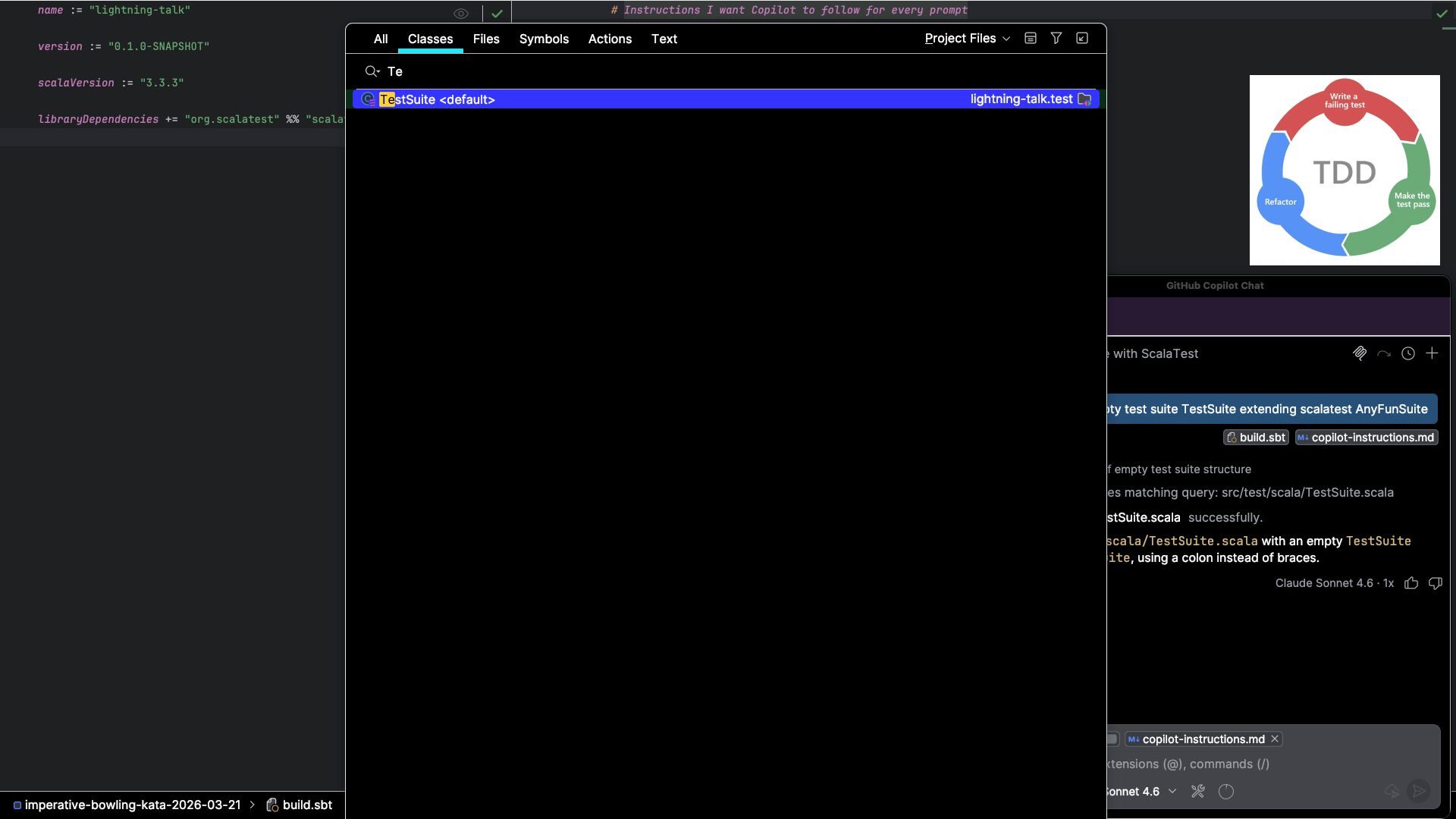Click the TDD cycle diagram image
Image resolution: width=1456 pixels, height=819 pixels.
(1345, 171)
